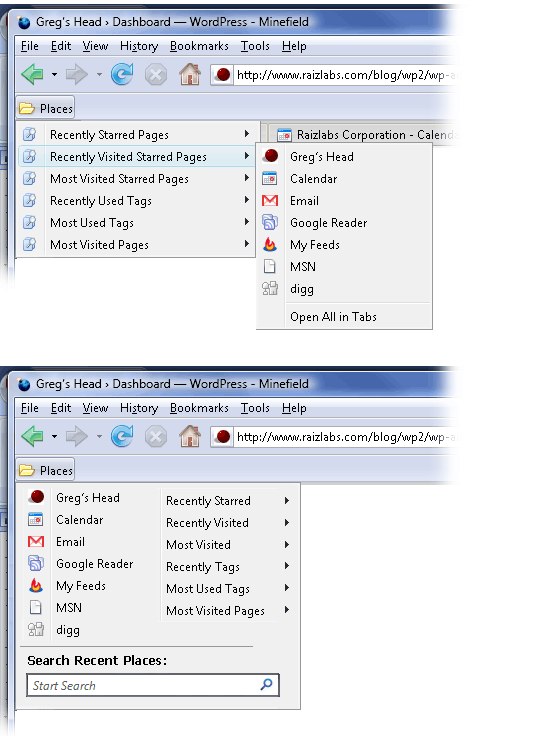Screen dimensions: 546x744
Task: Go Home in bottom browser window
Action: pos(190,436)
